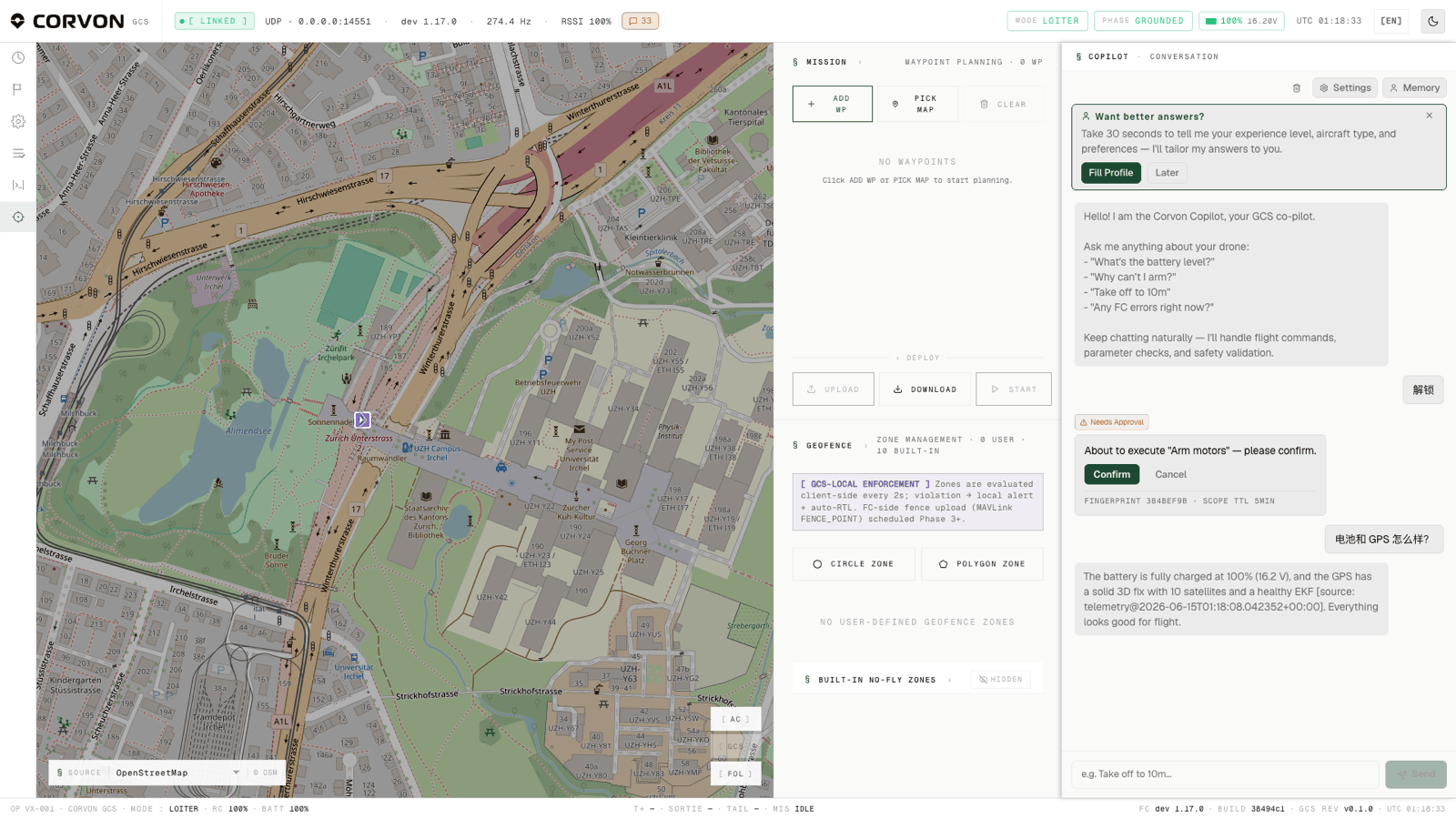
Task: Open the flag sidebar icon
Action: click(x=18, y=89)
